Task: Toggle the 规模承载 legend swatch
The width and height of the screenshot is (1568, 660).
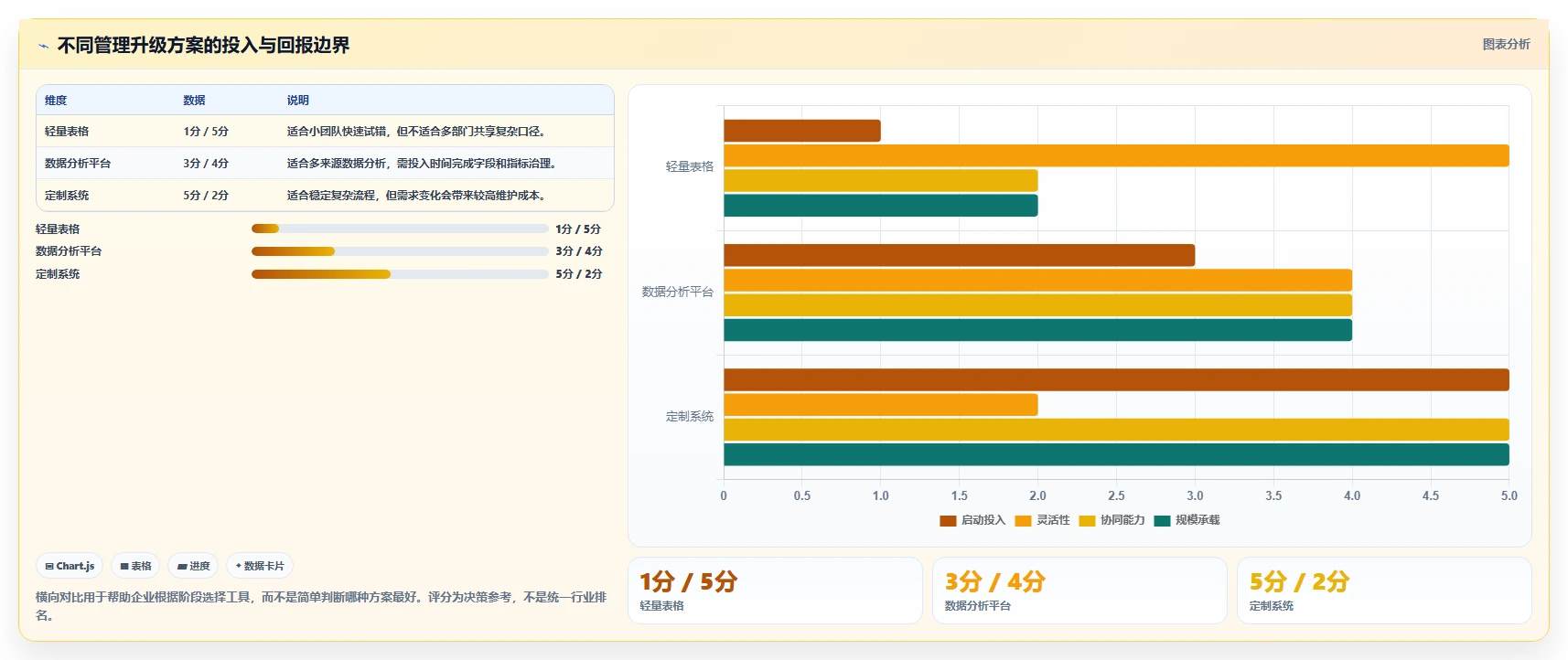Action: pos(1162,520)
